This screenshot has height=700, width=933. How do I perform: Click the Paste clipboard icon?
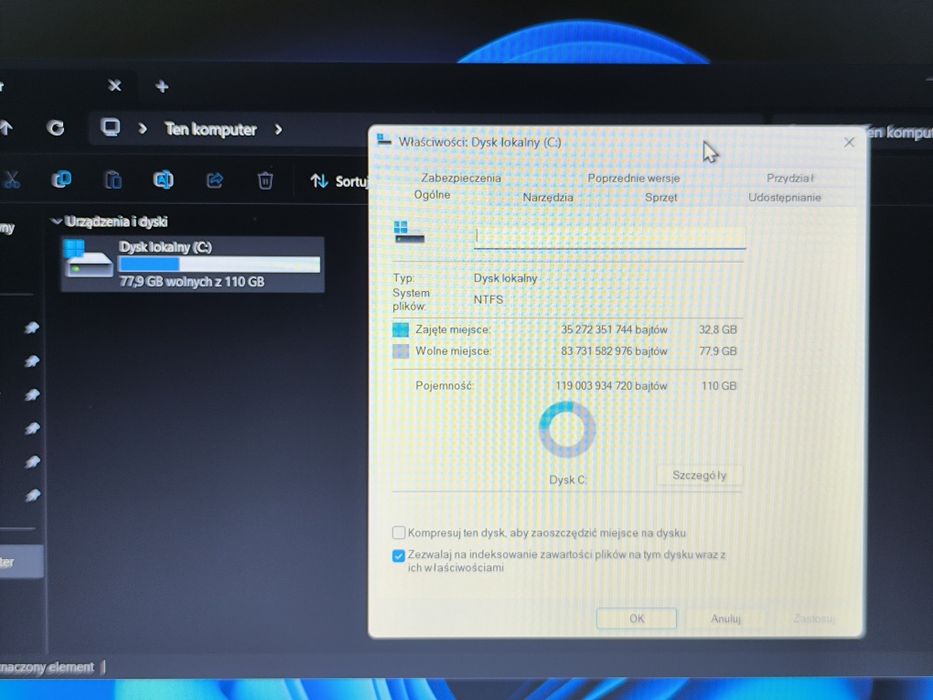[x=113, y=180]
